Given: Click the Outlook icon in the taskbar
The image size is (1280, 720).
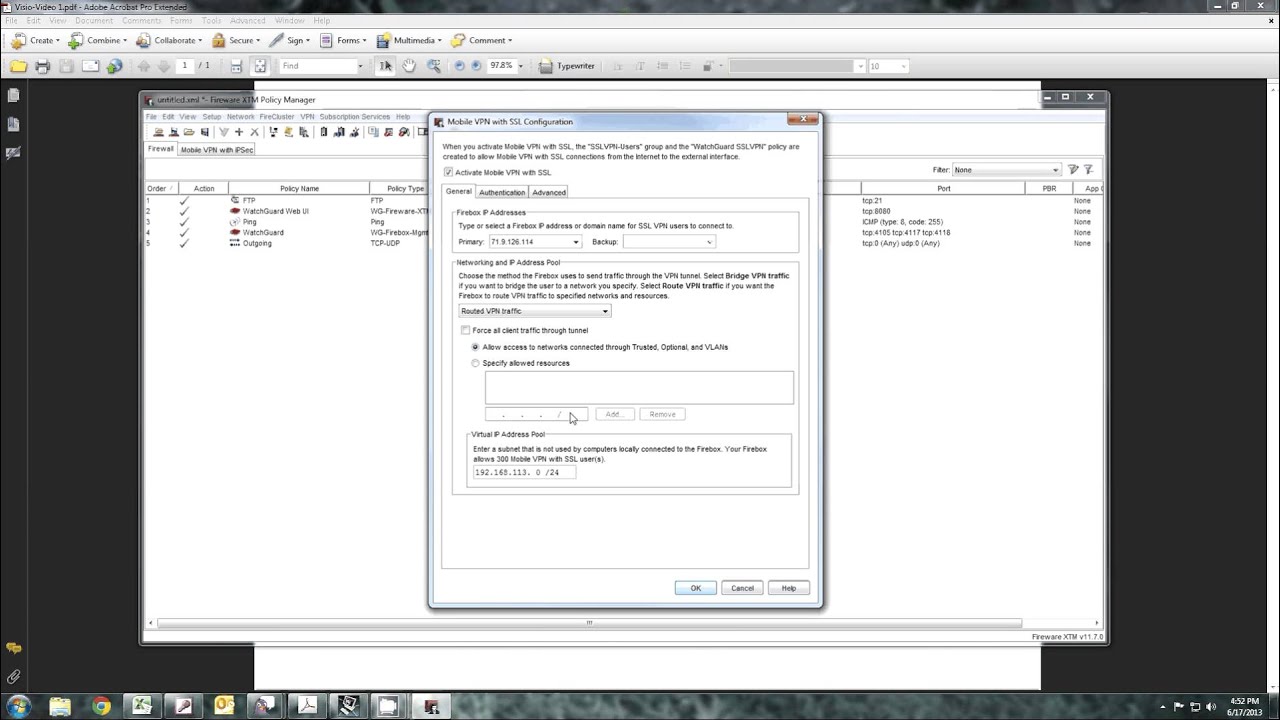Looking at the screenshot, I should click(224, 706).
